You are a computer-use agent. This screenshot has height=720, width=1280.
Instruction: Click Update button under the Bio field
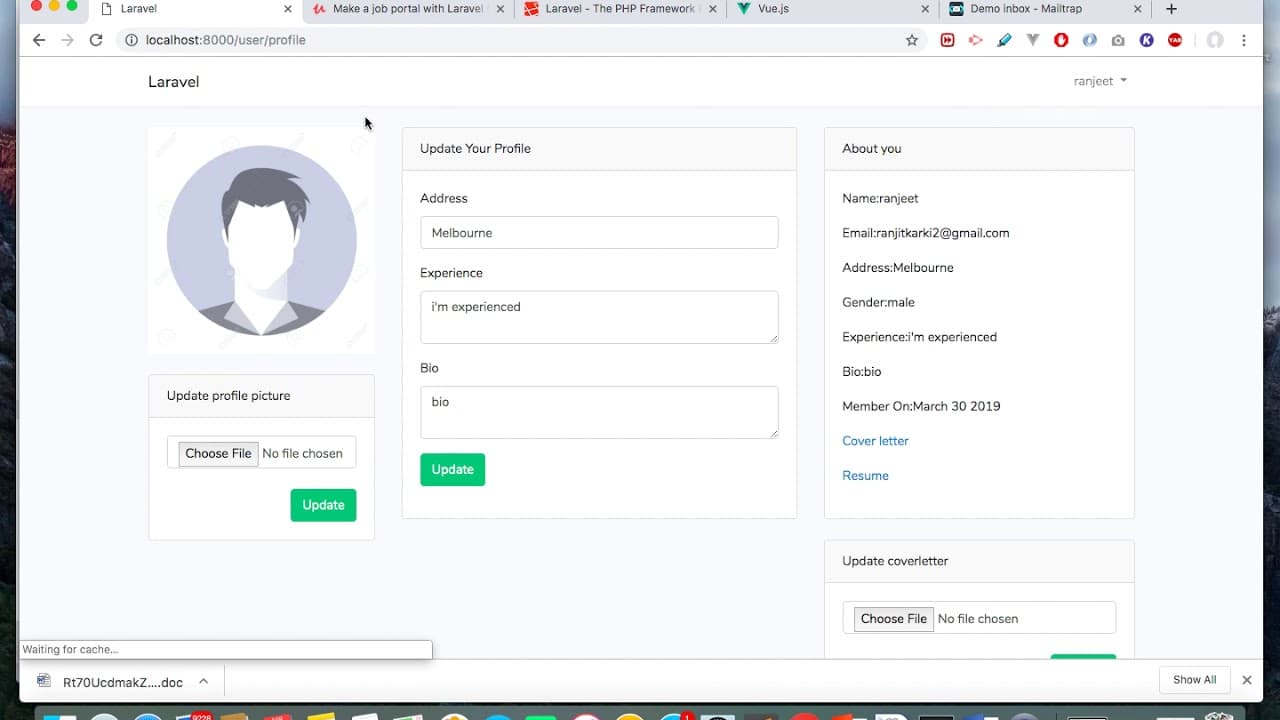[452, 470]
